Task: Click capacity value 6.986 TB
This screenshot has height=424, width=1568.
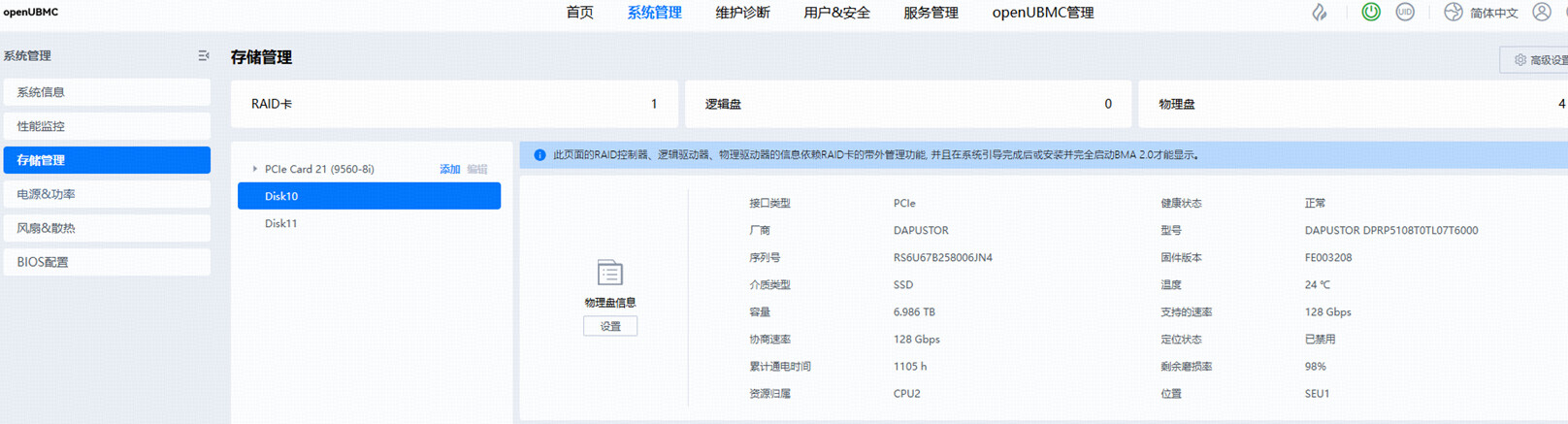Action: pyautogui.click(x=914, y=312)
